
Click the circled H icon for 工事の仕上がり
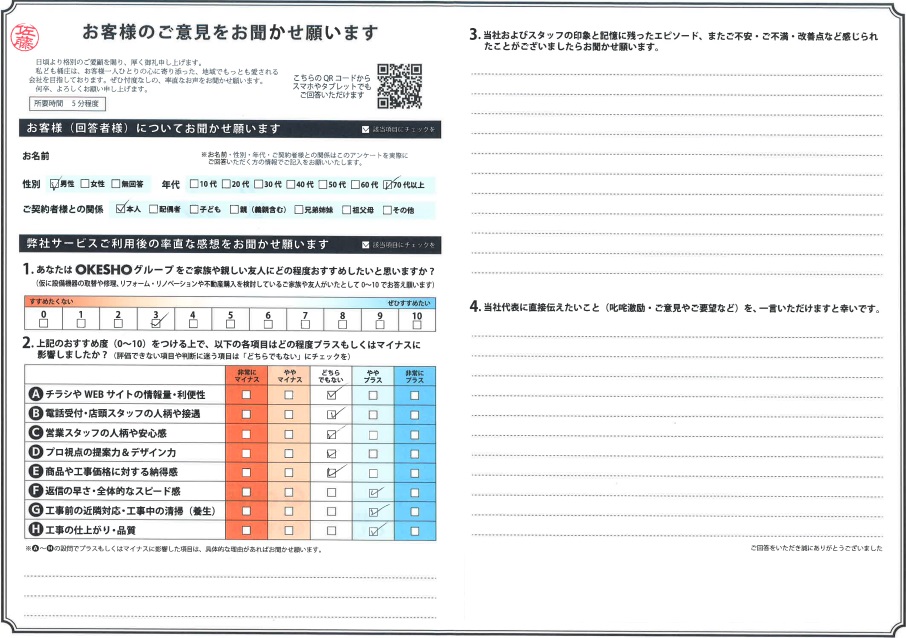(34, 530)
